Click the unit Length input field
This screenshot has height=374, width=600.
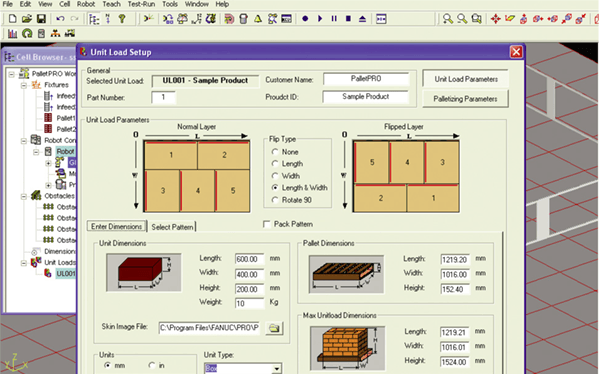pos(249,259)
